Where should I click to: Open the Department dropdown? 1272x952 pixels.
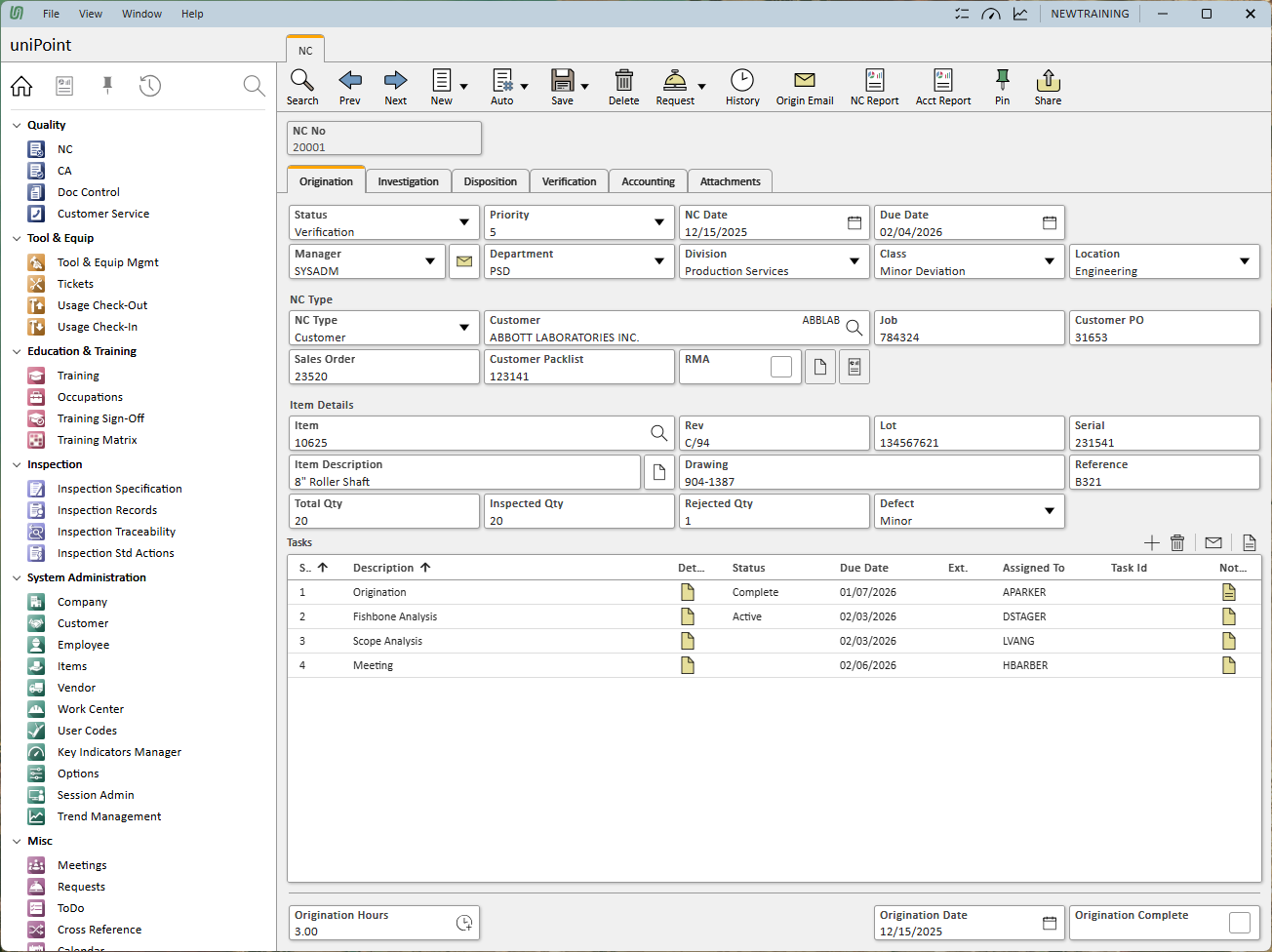click(659, 261)
